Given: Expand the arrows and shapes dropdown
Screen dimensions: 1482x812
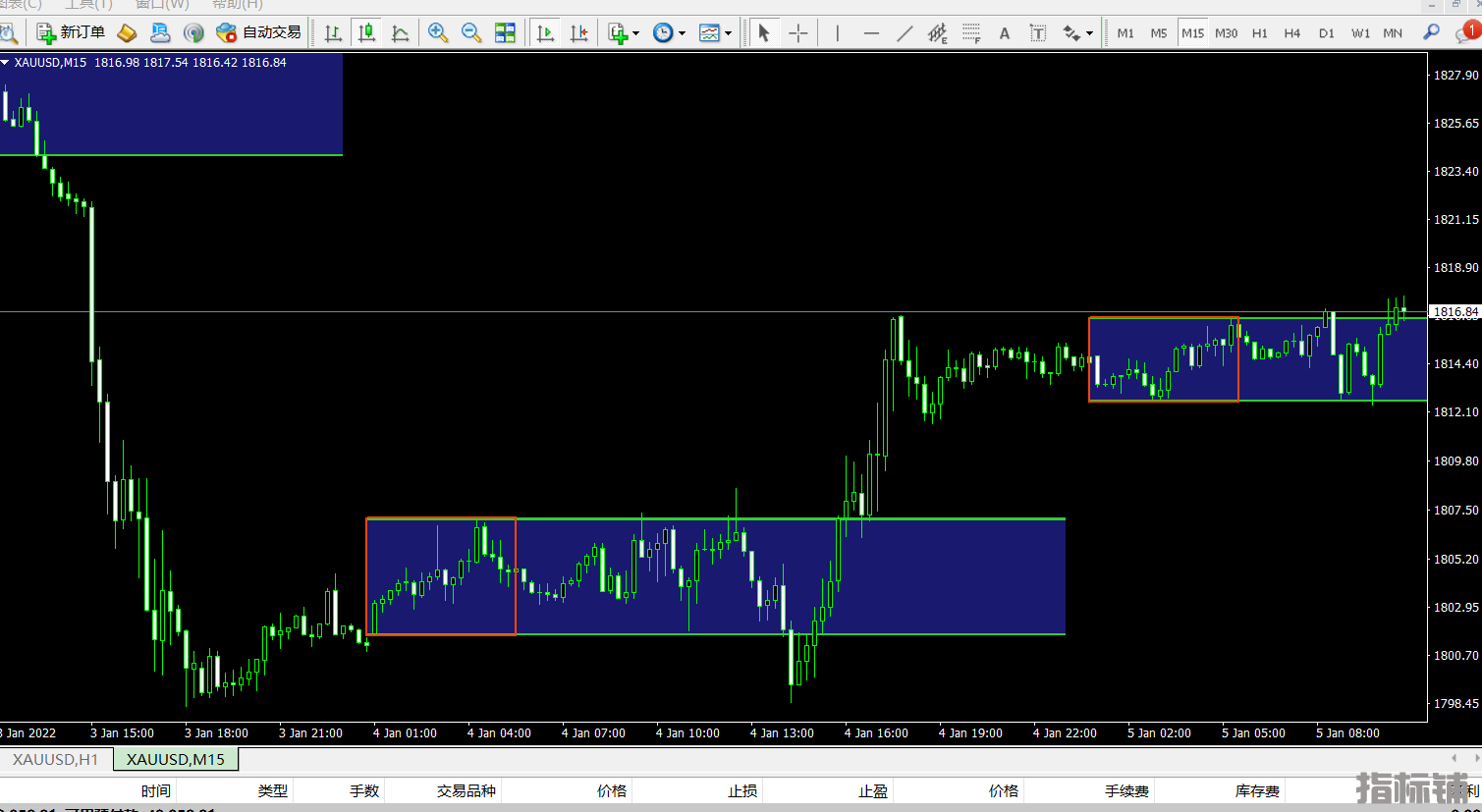Looking at the screenshot, I should (x=1089, y=33).
